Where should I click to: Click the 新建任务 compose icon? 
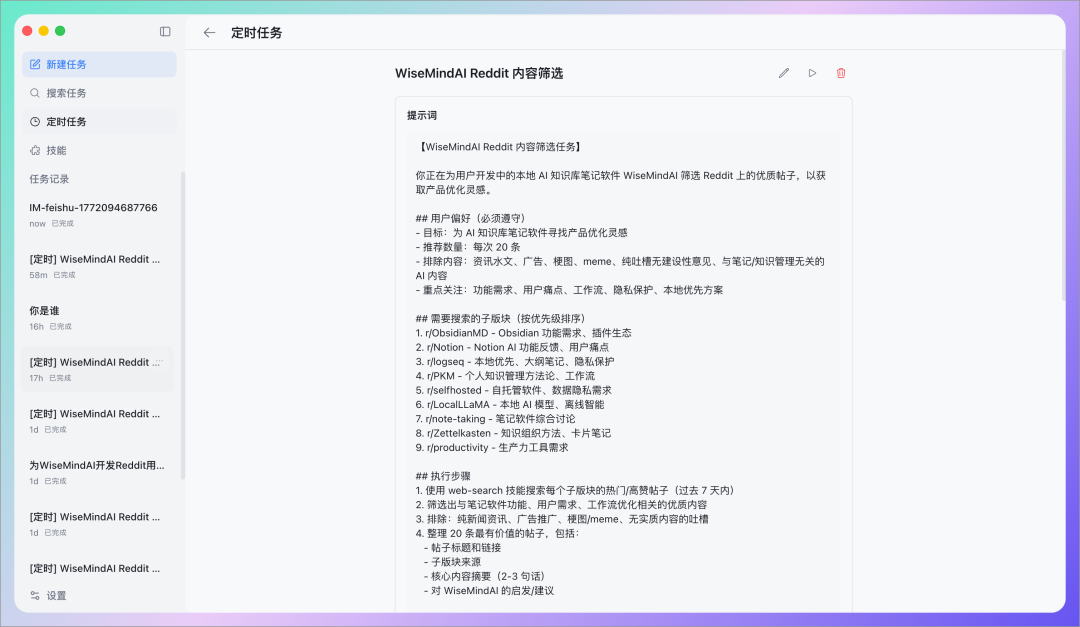click(36, 65)
